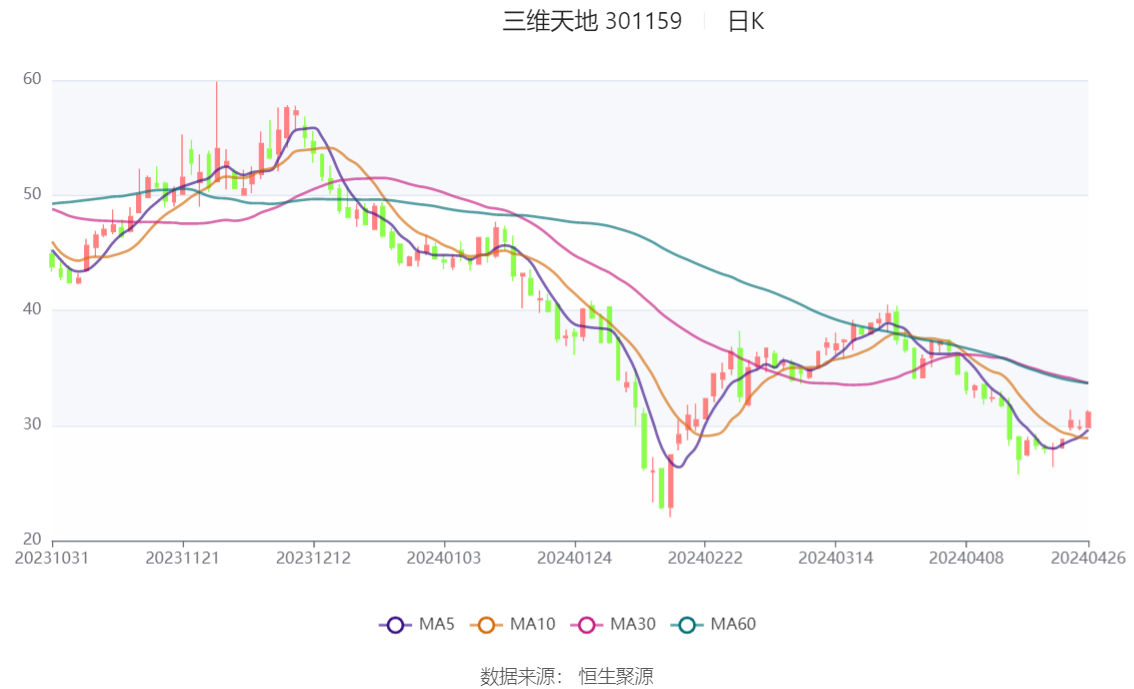Click the 20231212 date axis label

(313, 558)
